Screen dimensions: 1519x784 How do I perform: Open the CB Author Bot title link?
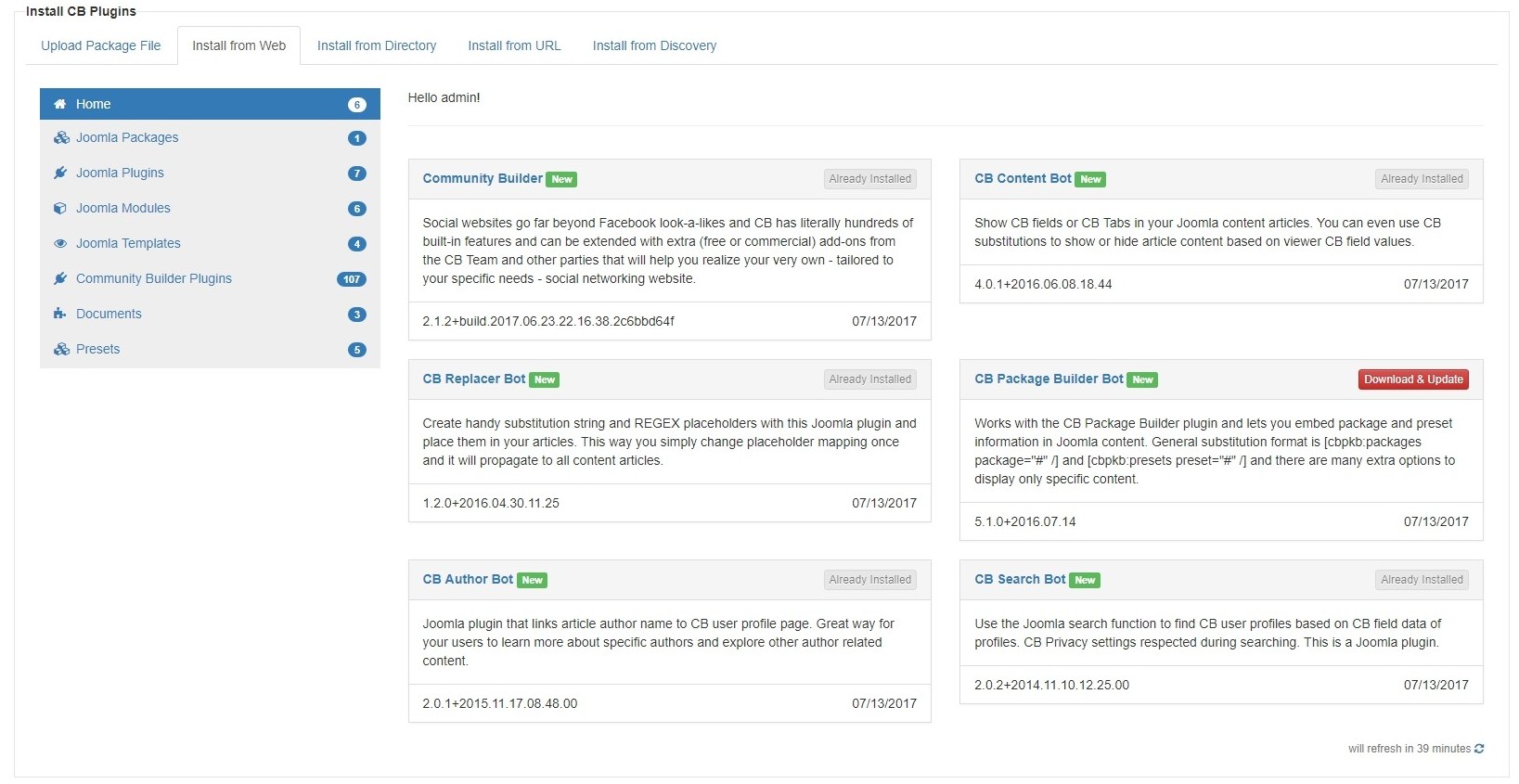point(468,579)
